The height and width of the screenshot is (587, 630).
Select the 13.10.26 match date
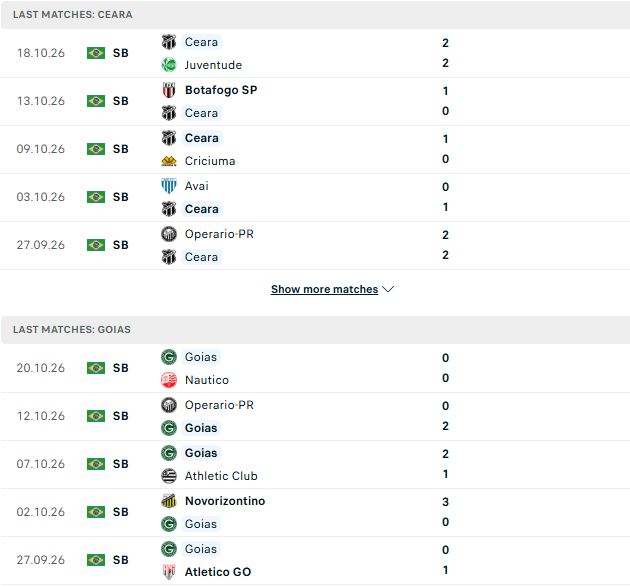tap(41, 101)
